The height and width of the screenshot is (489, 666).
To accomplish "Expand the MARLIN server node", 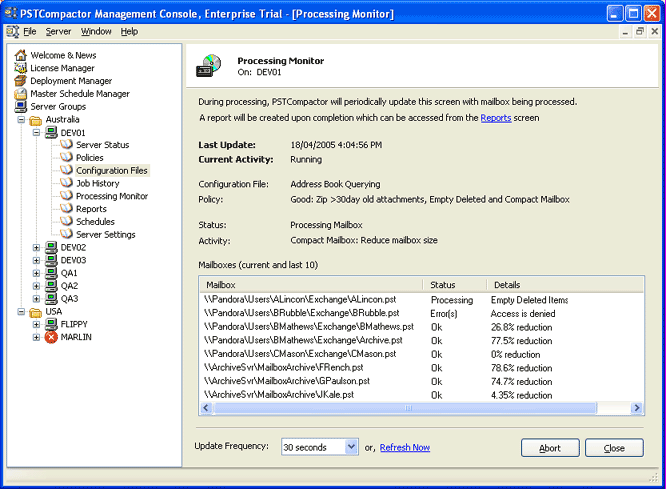I will click(37, 337).
